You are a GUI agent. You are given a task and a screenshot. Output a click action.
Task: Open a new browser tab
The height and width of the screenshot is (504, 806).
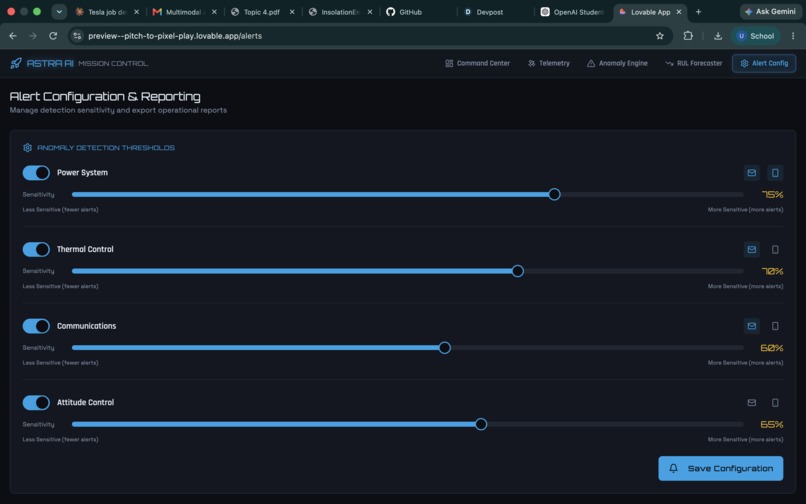click(x=698, y=12)
